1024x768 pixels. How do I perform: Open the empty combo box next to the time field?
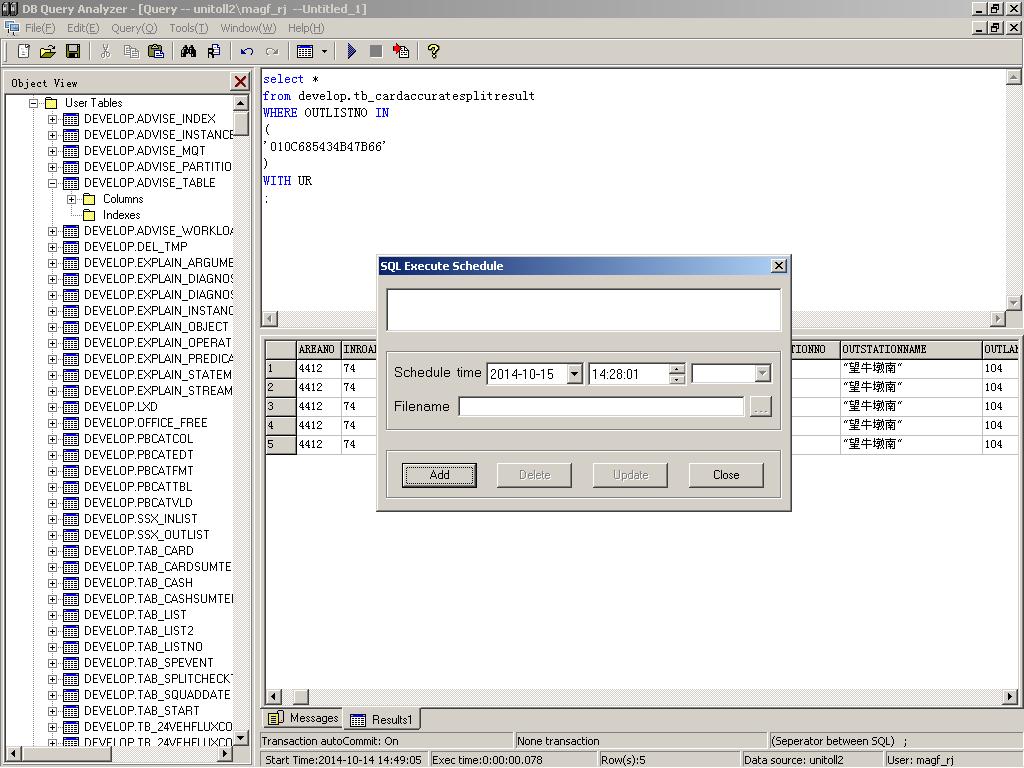pyautogui.click(x=731, y=374)
